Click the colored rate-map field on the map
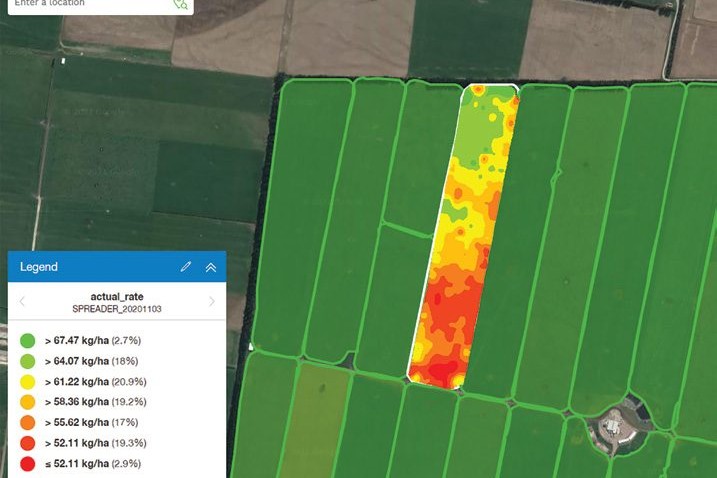 point(463,236)
